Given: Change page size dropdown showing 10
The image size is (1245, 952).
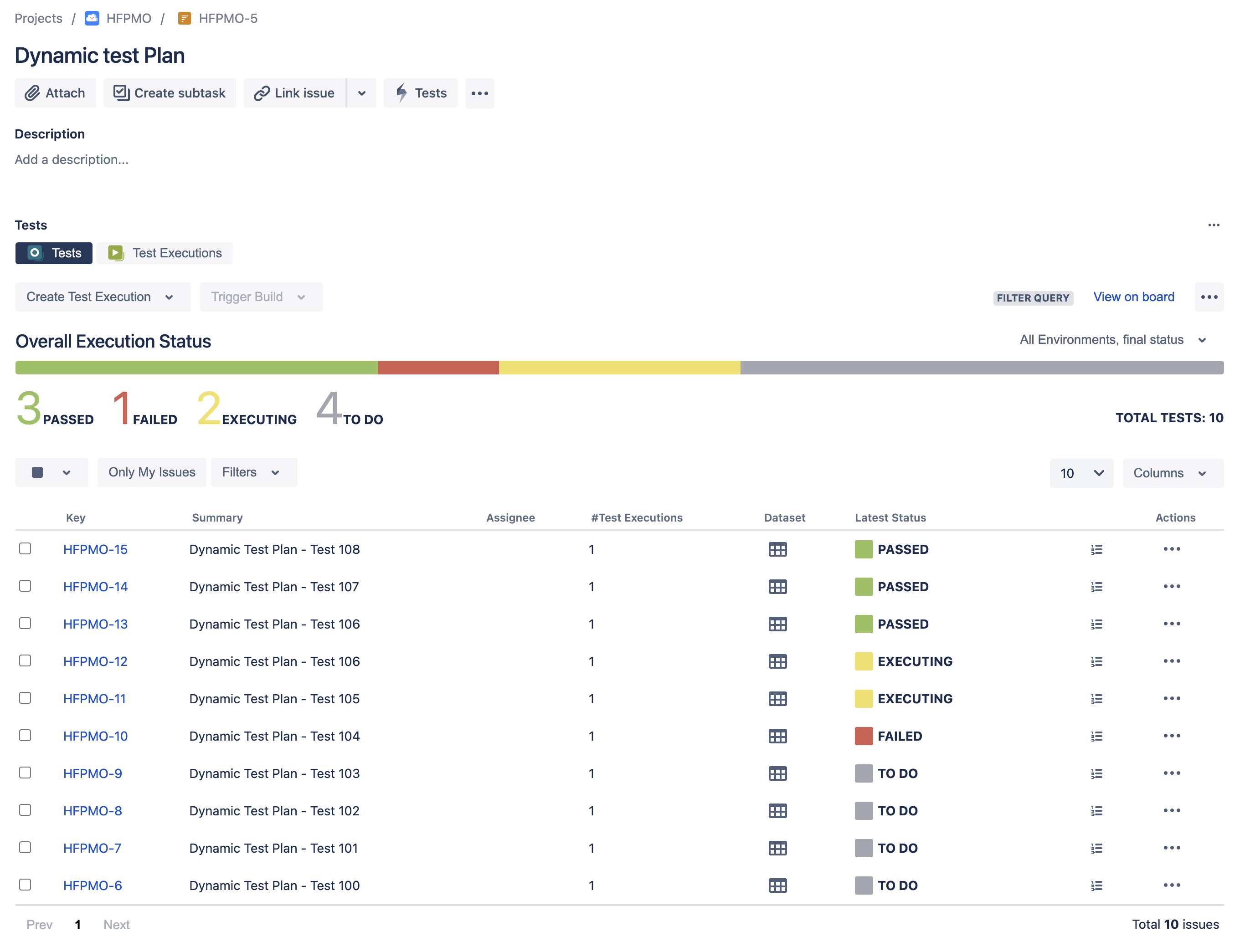Looking at the screenshot, I should (x=1081, y=473).
